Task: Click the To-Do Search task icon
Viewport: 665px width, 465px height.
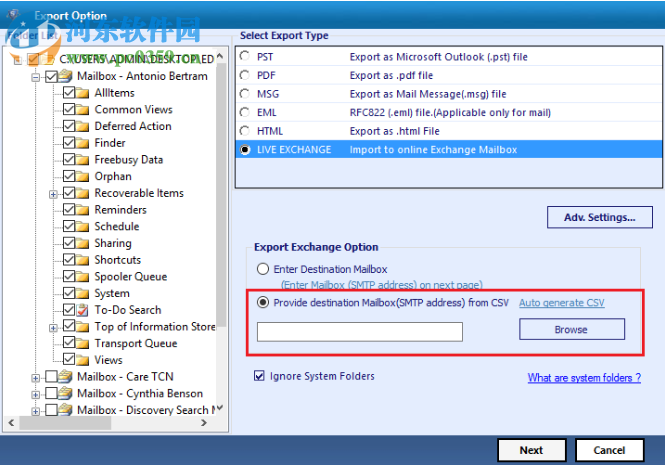Action: (83, 310)
